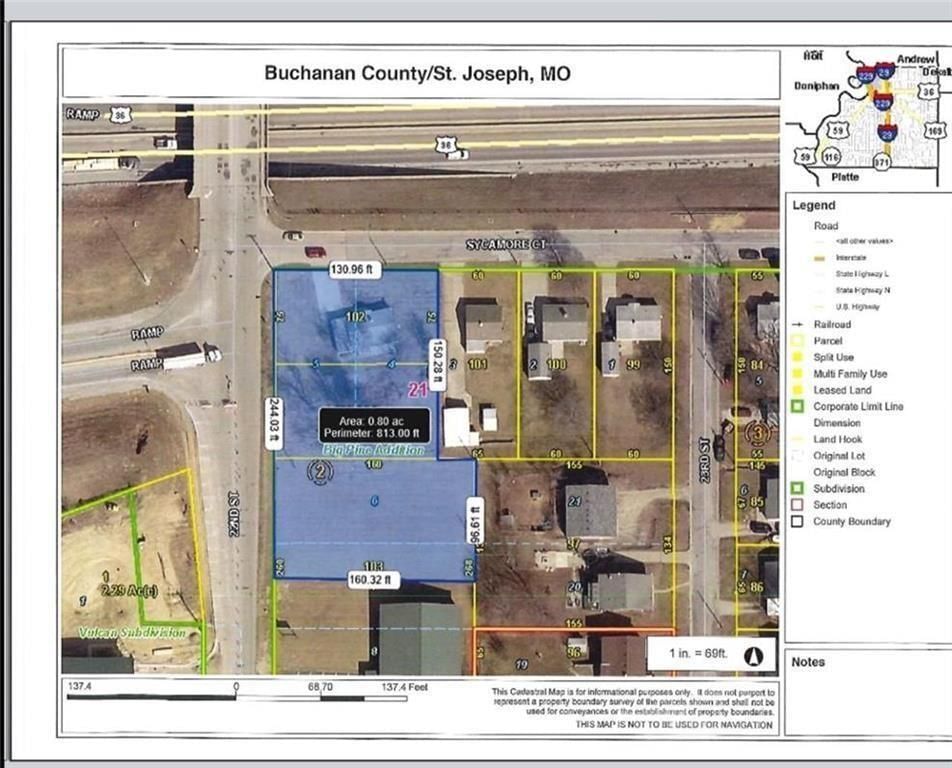Click the Route 169 marker in locator map
This screenshot has width=952, height=768.
pyautogui.click(x=935, y=131)
